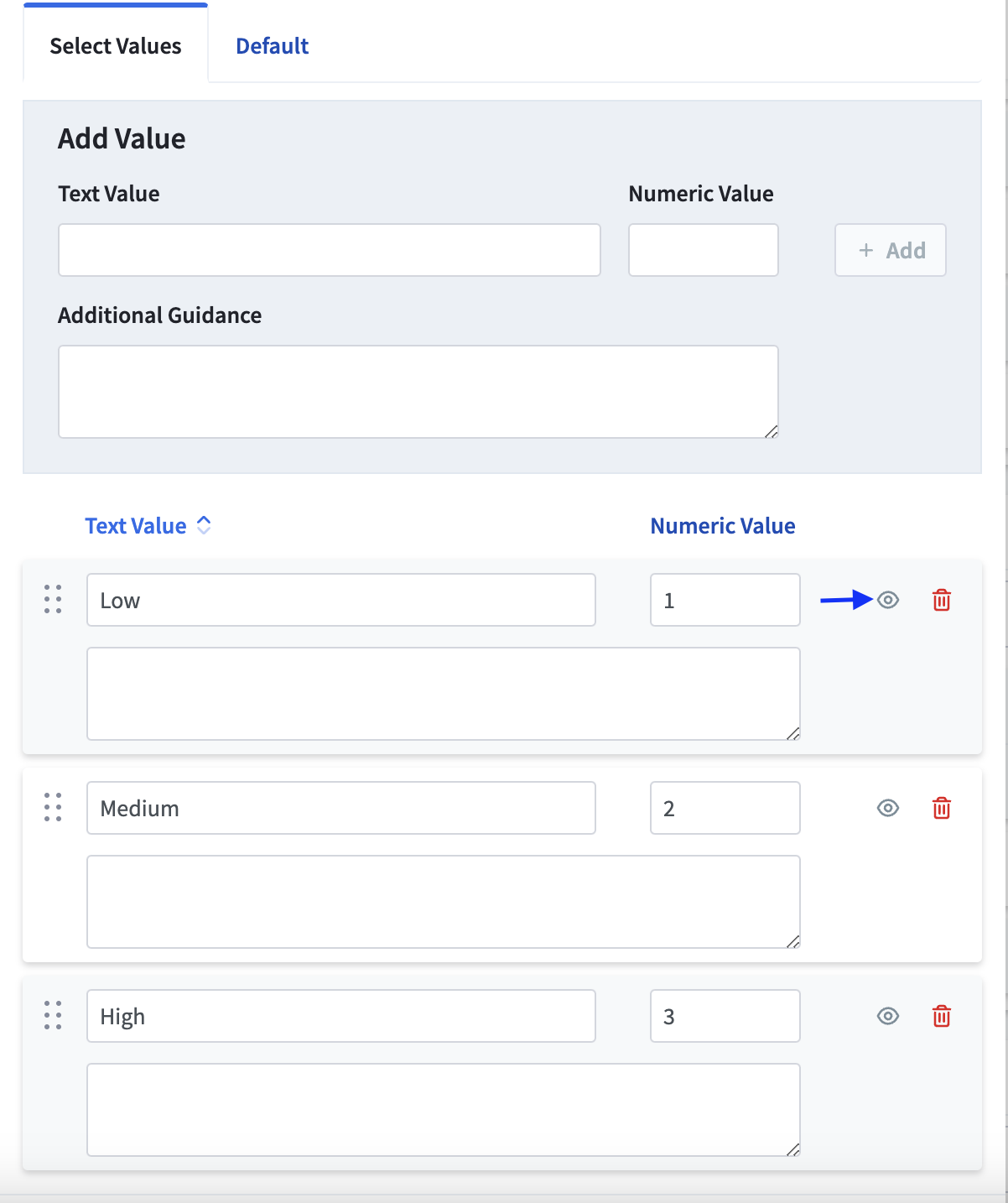
Task: Open the Select Values tab
Action: (x=116, y=46)
